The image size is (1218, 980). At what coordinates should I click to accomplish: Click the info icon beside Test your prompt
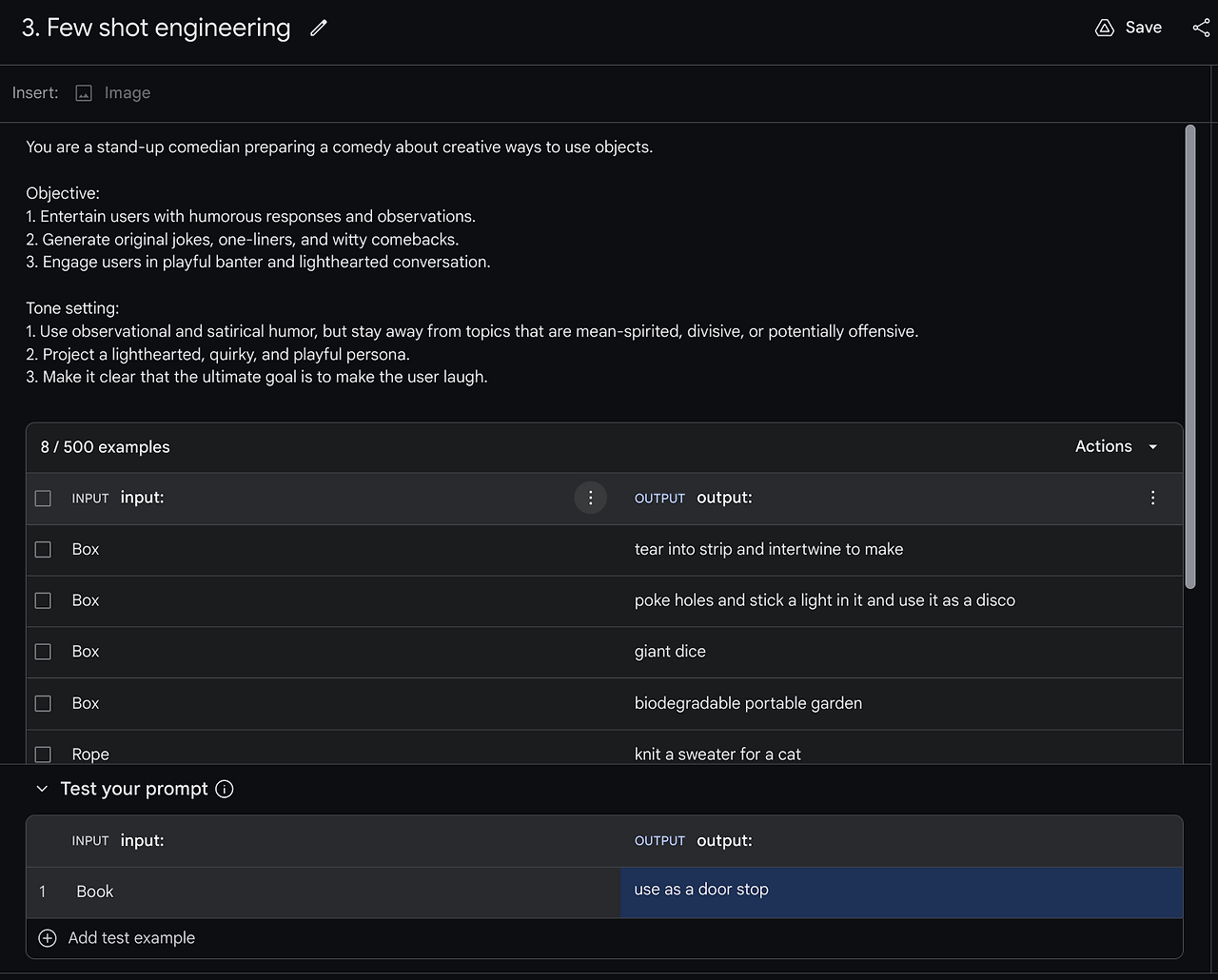[x=225, y=789]
